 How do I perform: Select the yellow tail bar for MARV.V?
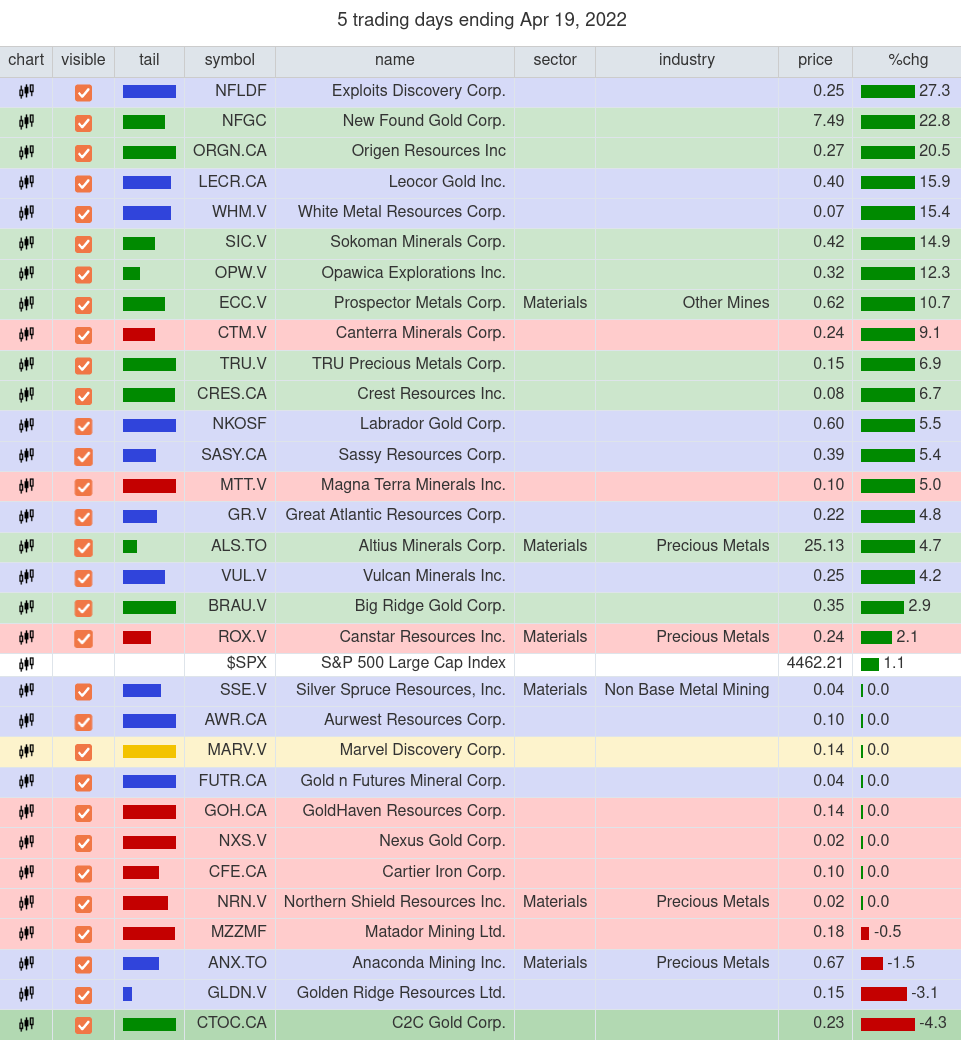tap(149, 751)
